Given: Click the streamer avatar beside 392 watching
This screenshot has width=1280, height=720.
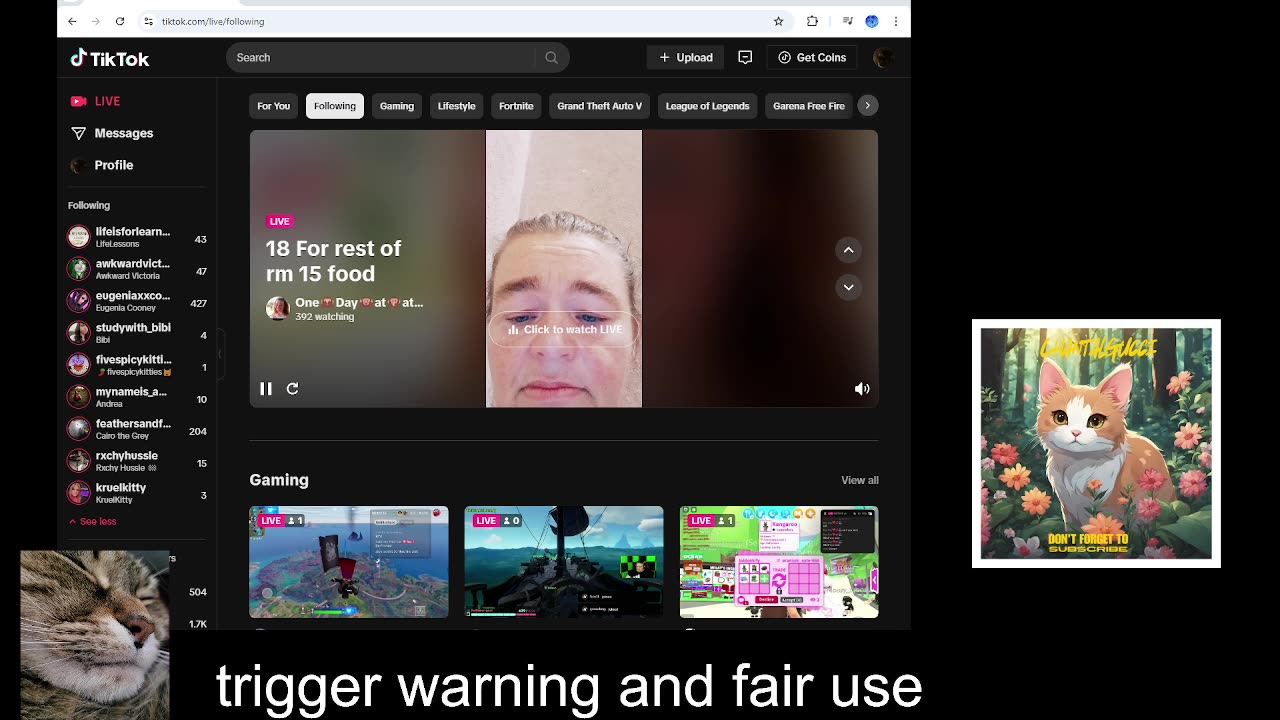Looking at the screenshot, I should coord(277,308).
